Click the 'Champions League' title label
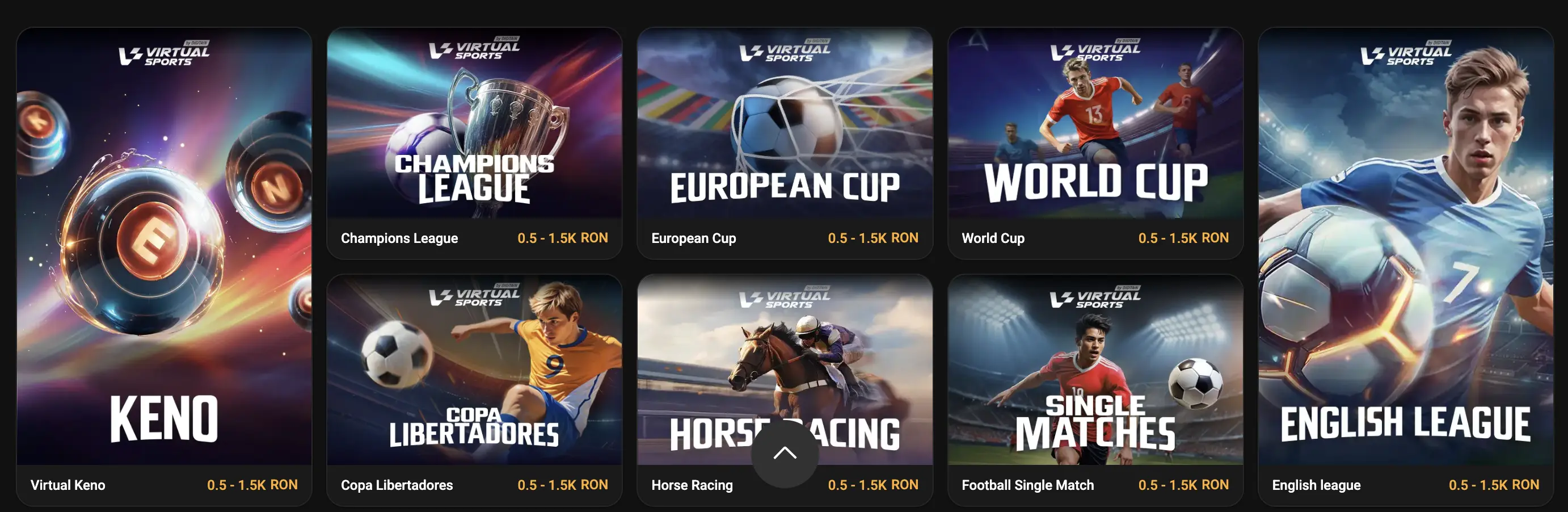1568x512 pixels. point(399,238)
